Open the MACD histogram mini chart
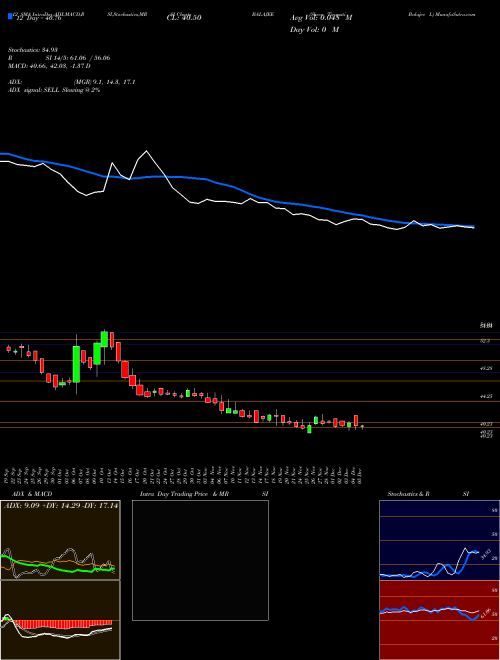500x660 pixels. pos(60,620)
